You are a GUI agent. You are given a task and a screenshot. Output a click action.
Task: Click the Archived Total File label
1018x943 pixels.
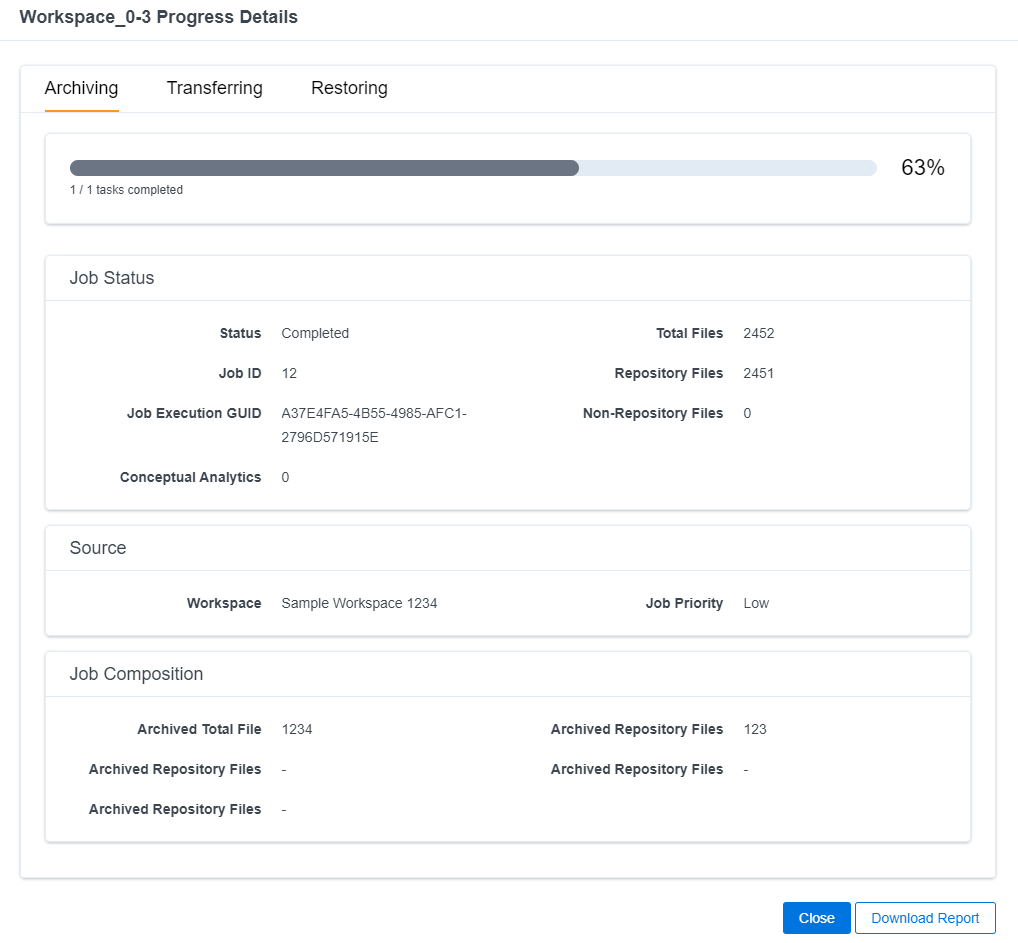click(x=199, y=729)
